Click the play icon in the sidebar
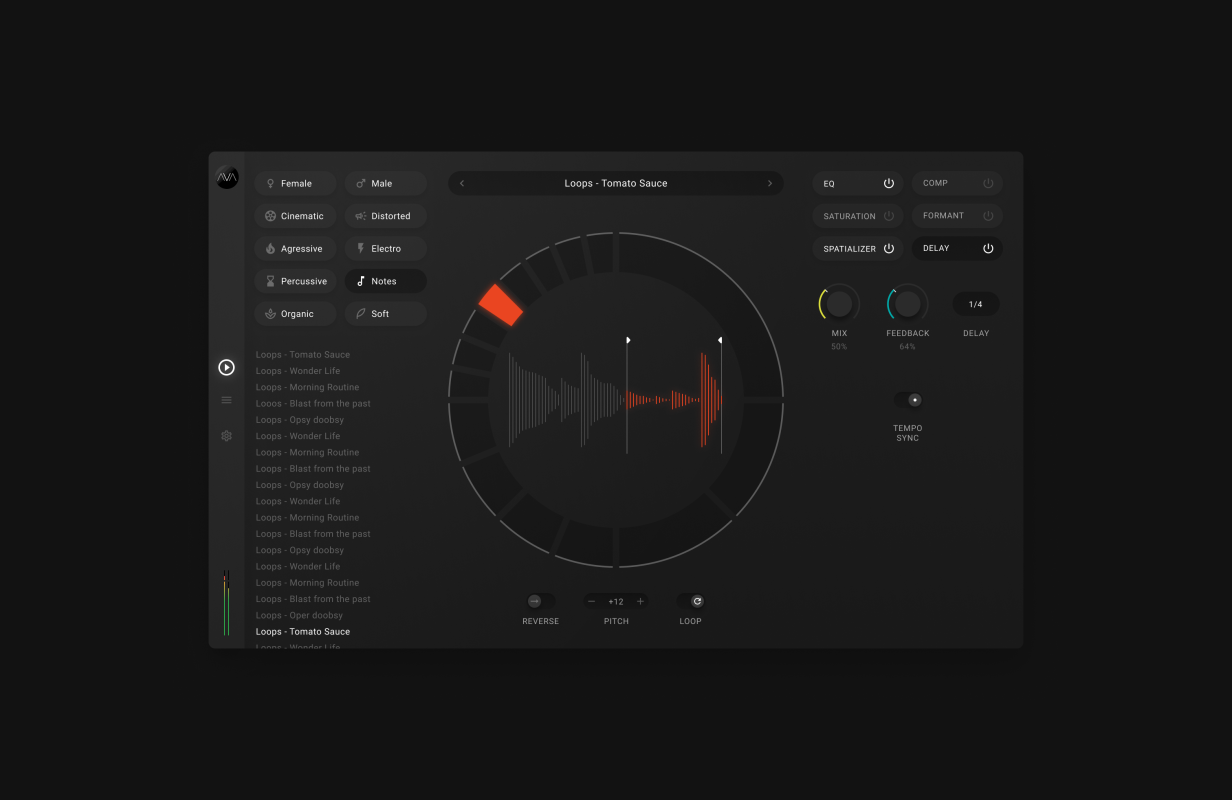Image resolution: width=1232 pixels, height=800 pixels. point(227,368)
